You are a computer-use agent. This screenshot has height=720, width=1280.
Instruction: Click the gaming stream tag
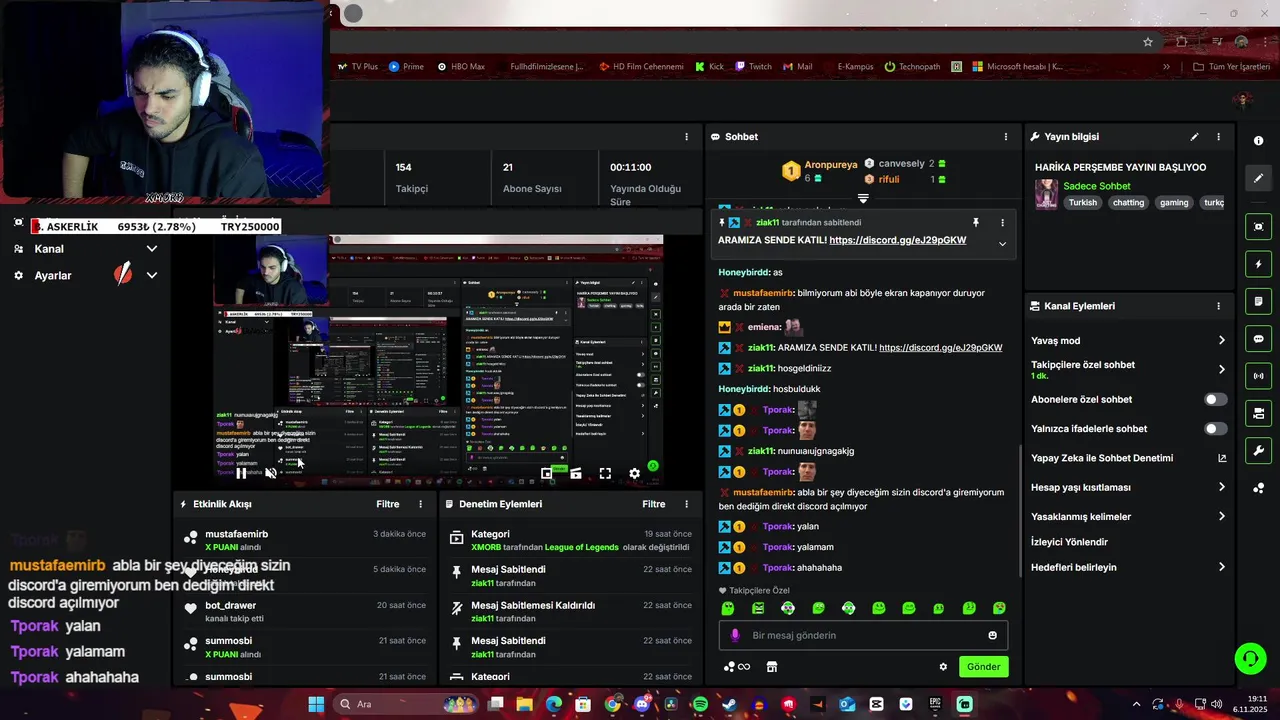point(1174,203)
